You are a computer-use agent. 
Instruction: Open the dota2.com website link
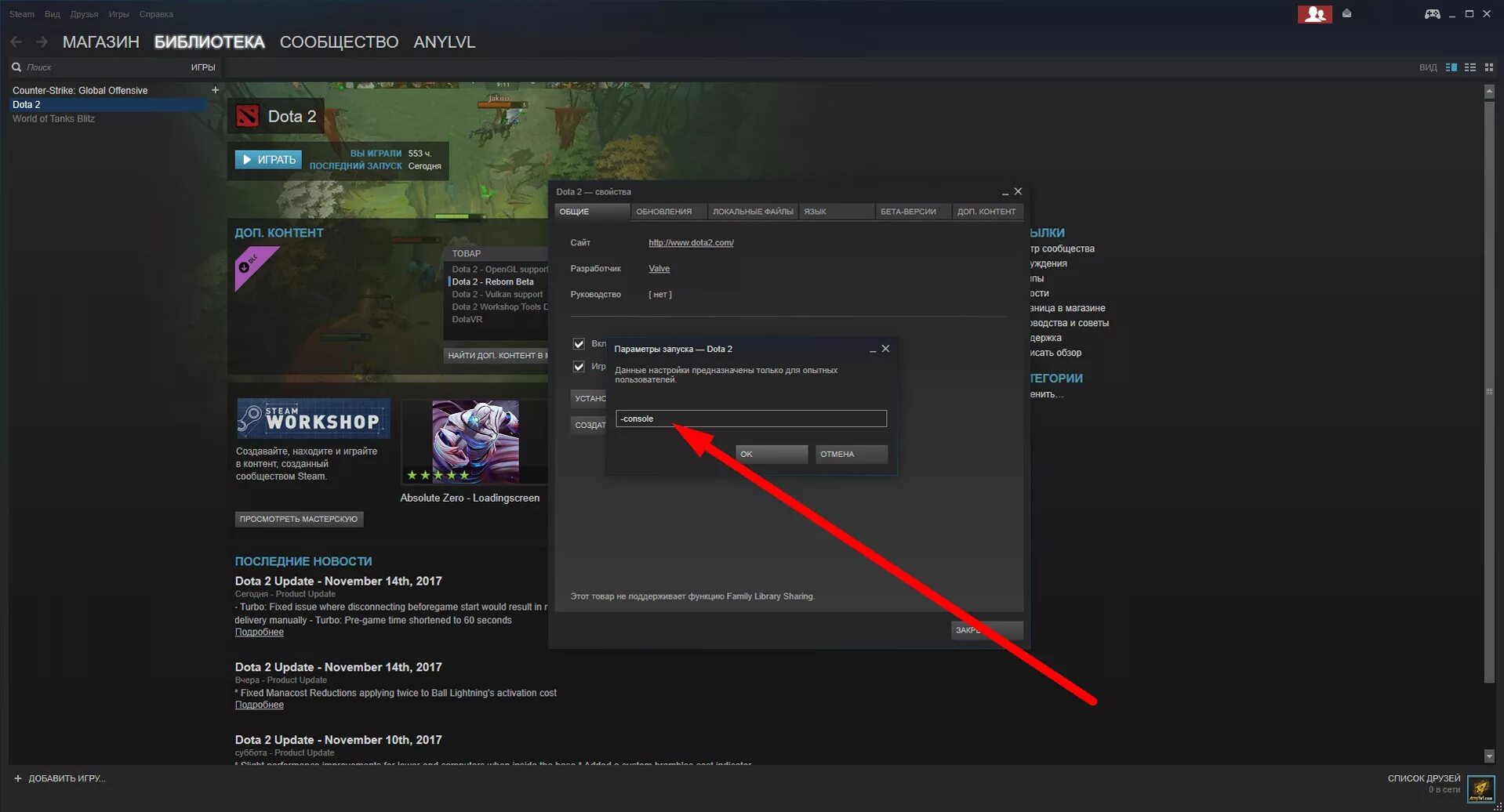point(691,243)
